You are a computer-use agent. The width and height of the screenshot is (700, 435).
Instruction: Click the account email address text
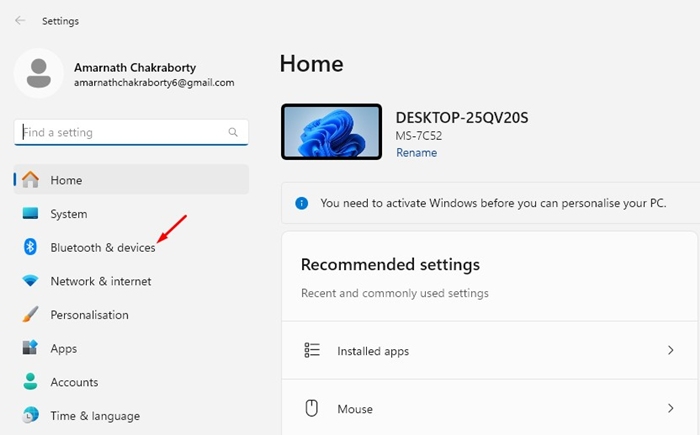pyautogui.click(x=154, y=83)
